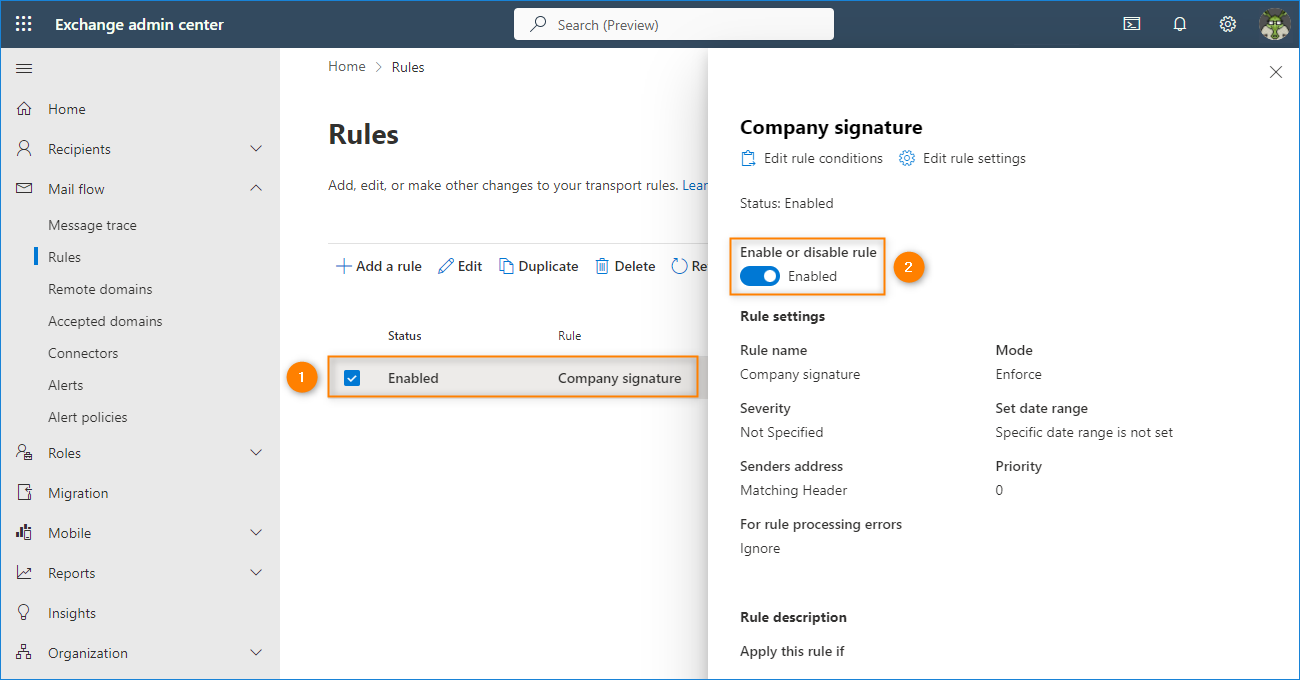The height and width of the screenshot is (680, 1300).
Task: Click the Rule column header
Action: click(569, 336)
